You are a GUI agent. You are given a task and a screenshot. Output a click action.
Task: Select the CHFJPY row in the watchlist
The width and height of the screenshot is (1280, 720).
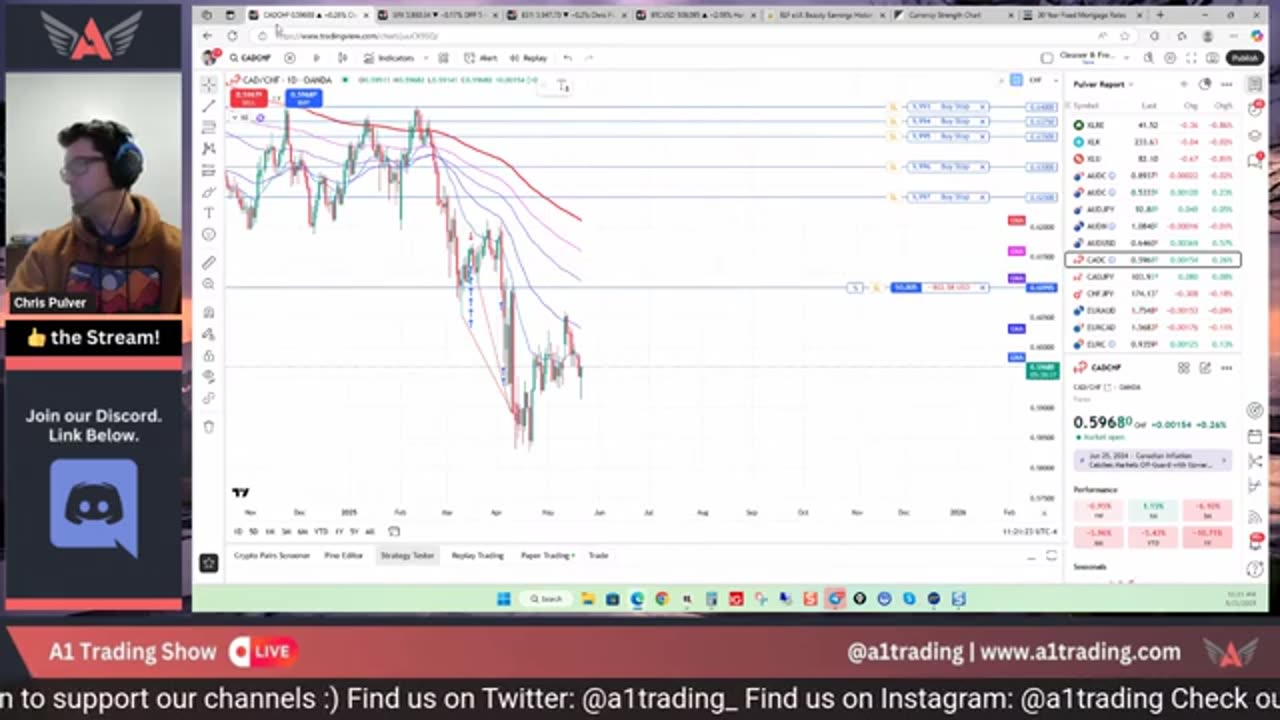(1154, 294)
